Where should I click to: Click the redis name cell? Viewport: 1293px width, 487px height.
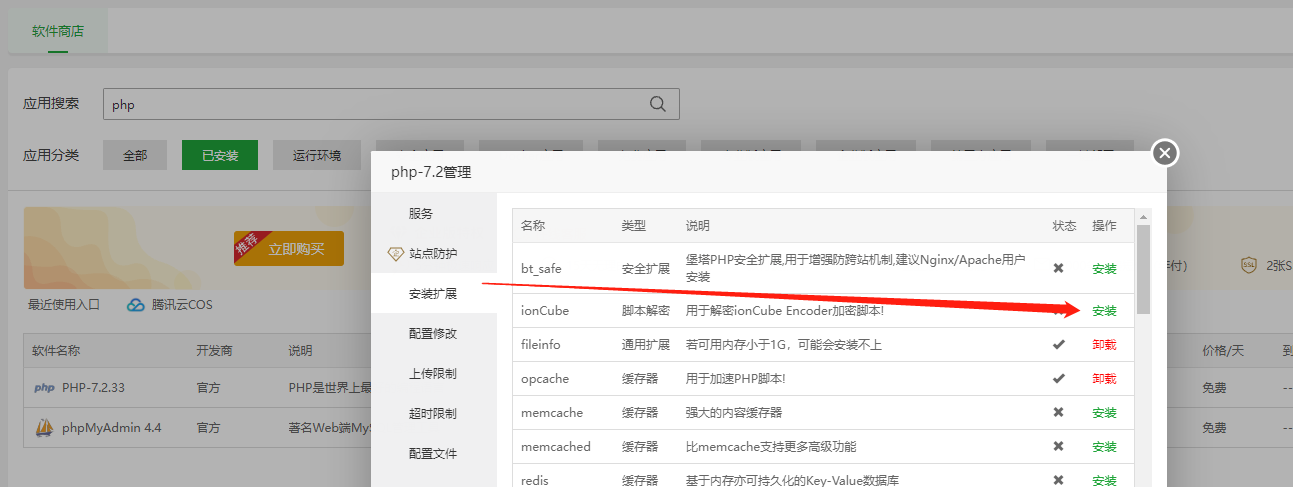coord(535,481)
